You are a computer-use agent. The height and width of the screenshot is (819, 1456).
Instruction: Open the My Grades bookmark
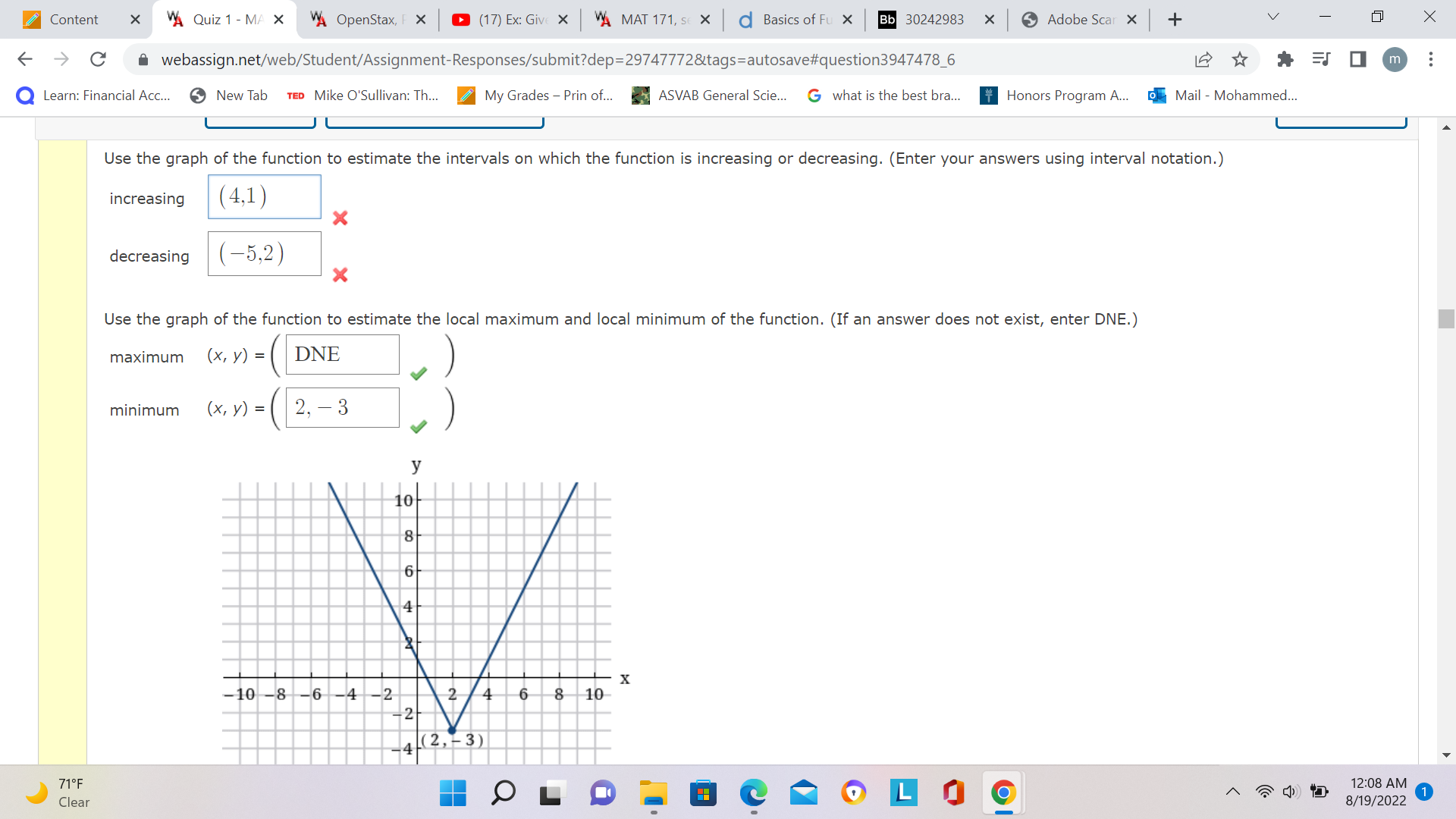point(535,96)
